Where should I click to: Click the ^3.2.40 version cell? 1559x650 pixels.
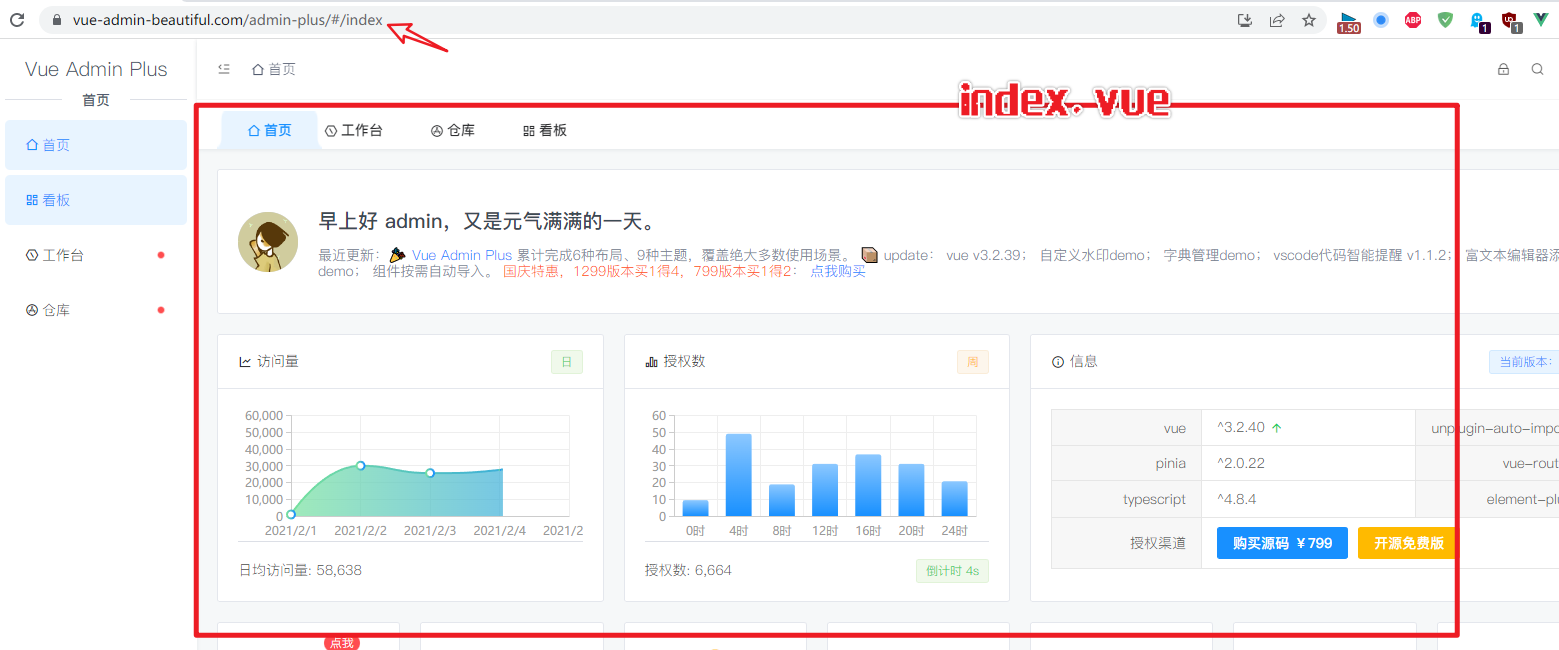[1308, 428]
